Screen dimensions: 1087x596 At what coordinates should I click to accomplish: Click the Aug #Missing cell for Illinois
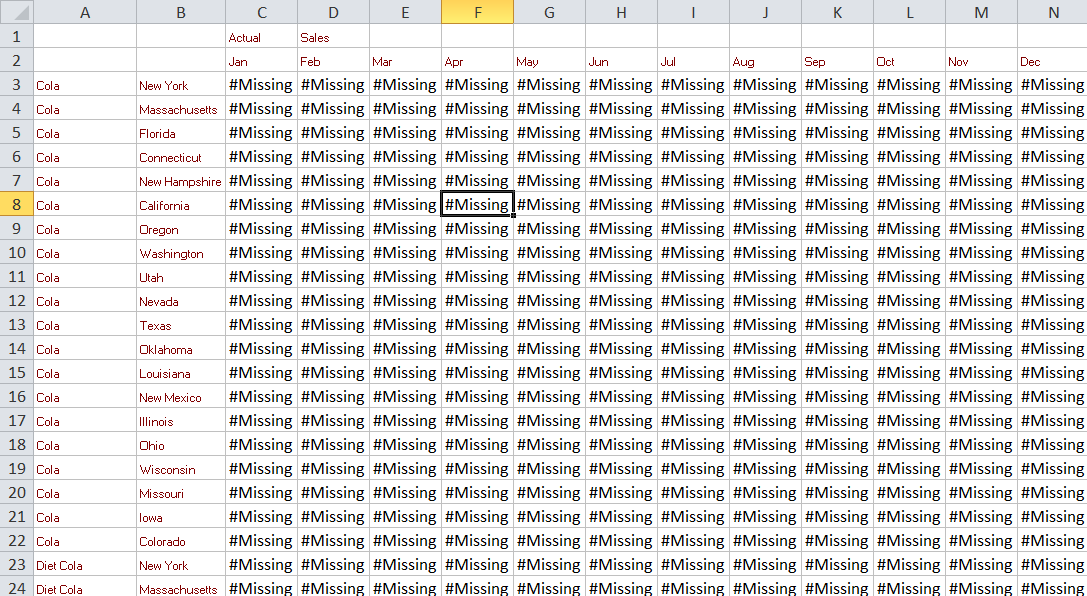(x=766, y=421)
